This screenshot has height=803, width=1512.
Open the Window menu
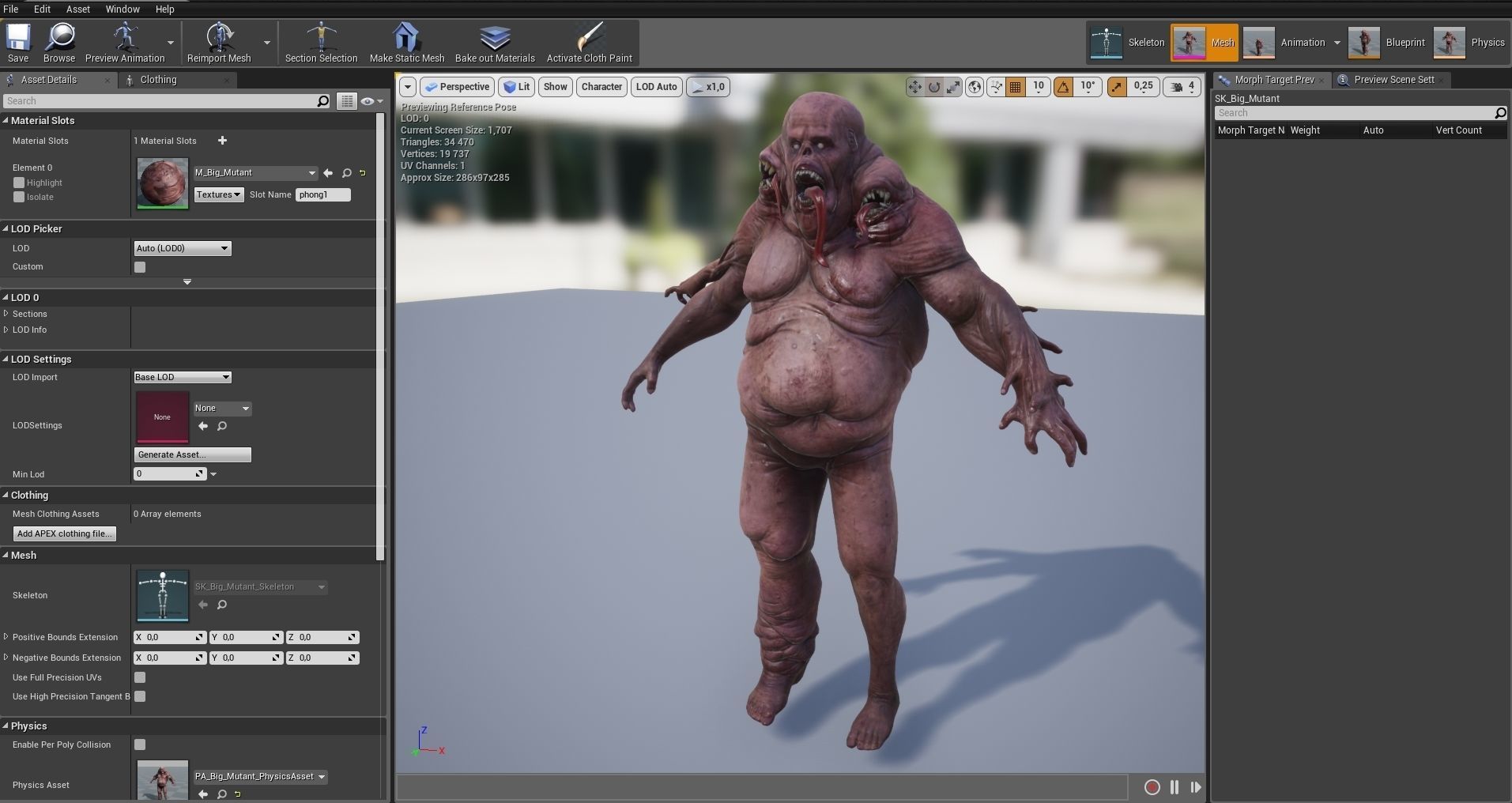point(123,9)
